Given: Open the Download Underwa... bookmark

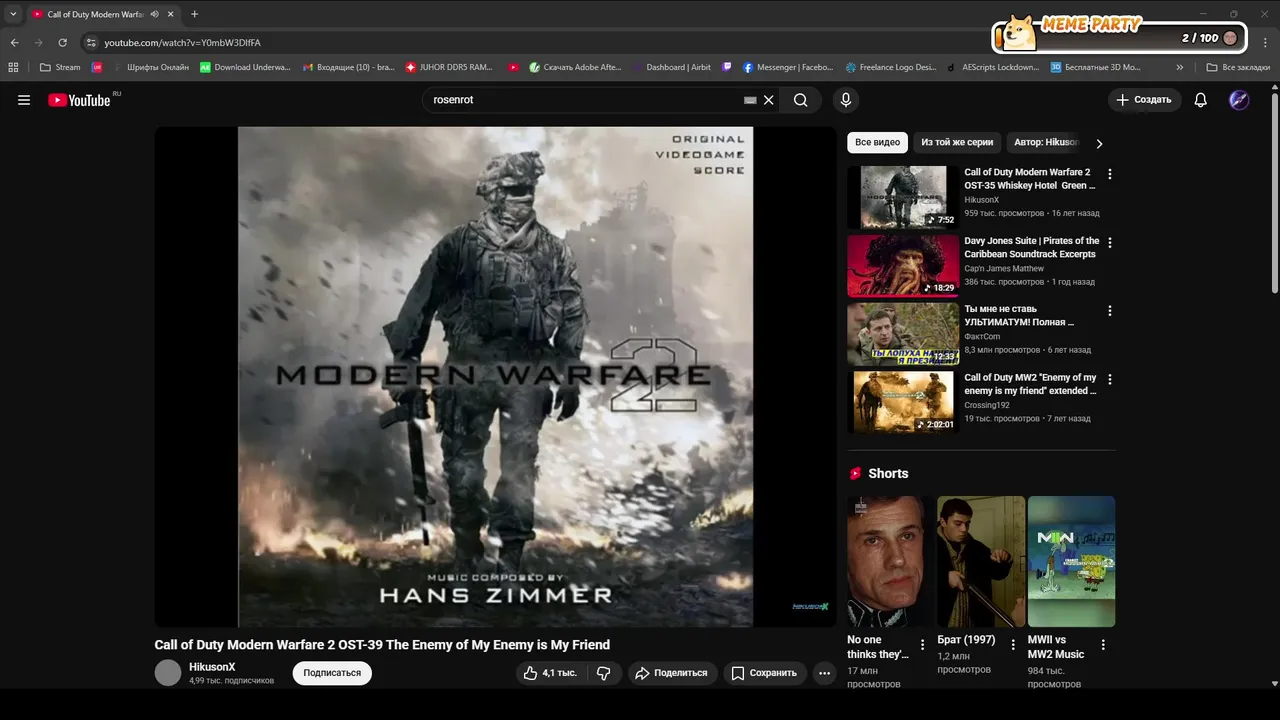Looking at the screenshot, I should point(246,67).
